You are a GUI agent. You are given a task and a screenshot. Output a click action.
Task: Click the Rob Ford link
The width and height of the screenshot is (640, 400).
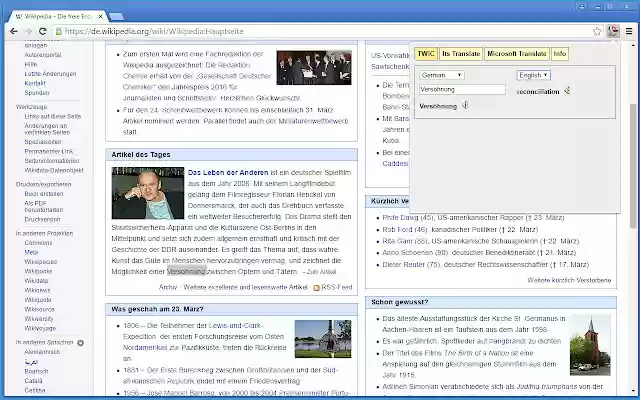pos(398,230)
